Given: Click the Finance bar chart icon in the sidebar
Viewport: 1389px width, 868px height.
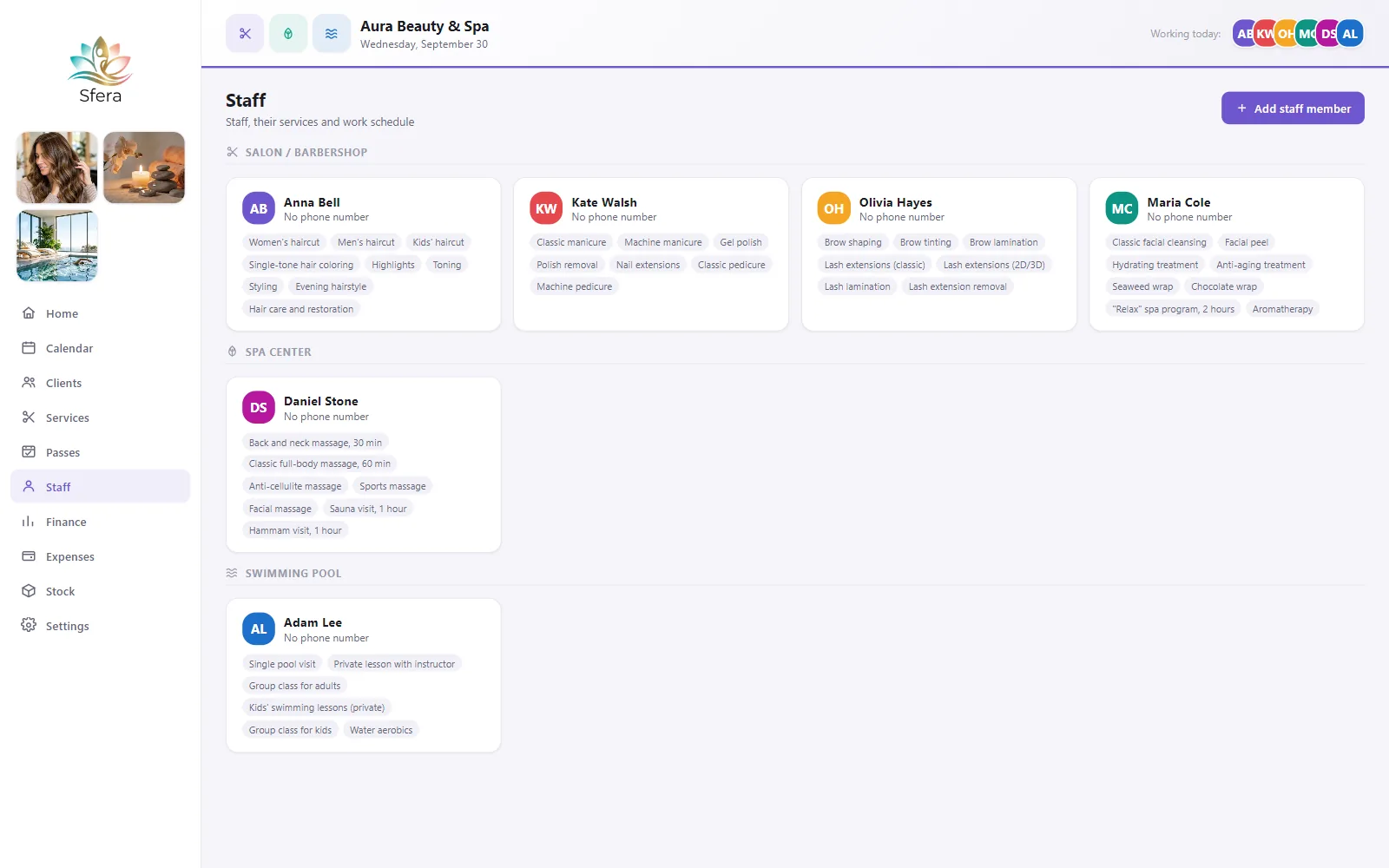Looking at the screenshot, I should click(x=29, y=522).
